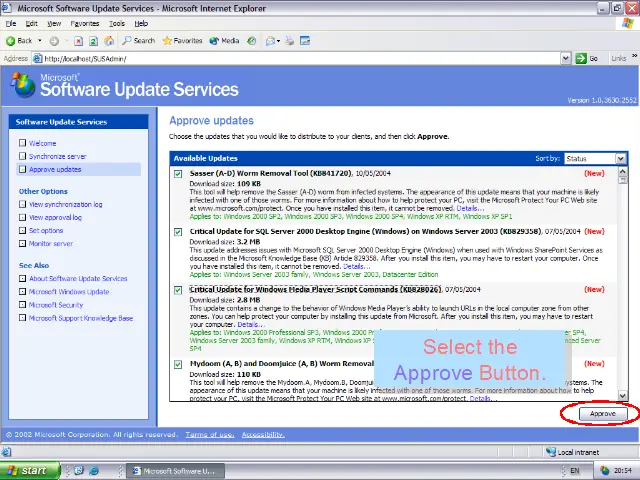Refresh the page via Refresh icon
This screenshot has width=640, height=480.
point(93,40)
